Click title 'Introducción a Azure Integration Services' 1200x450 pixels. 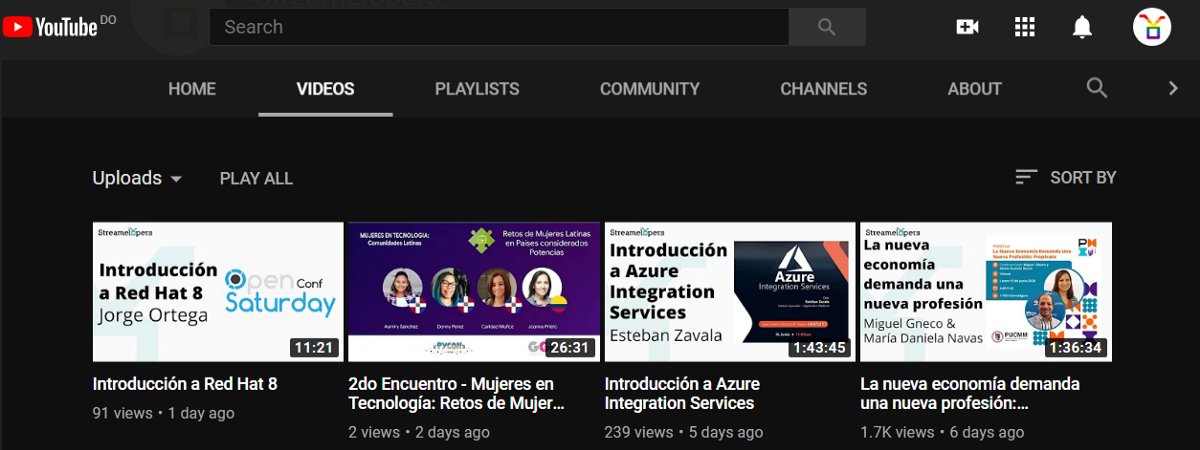point(682,394)
